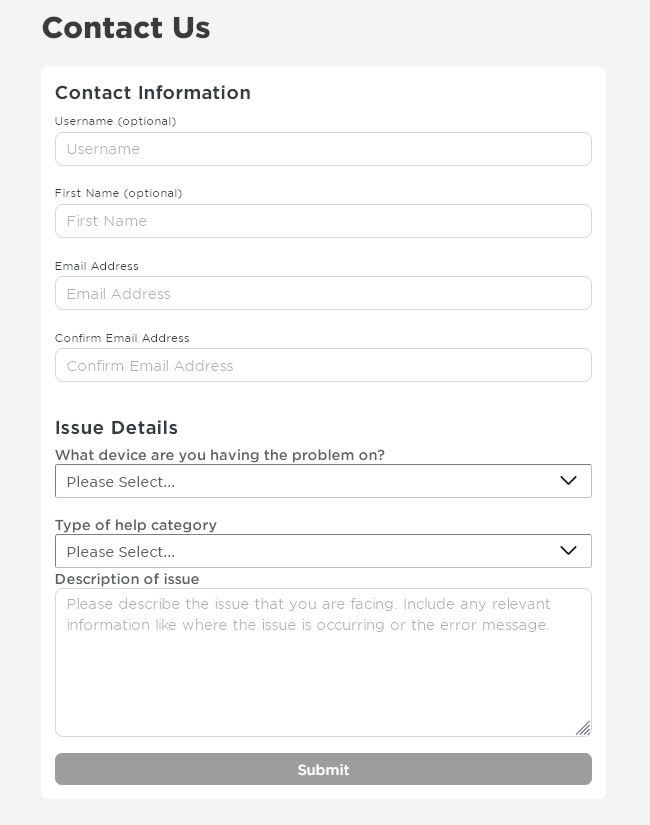Viewport: 650px width, 825px height.
Task: Click the 'Confirm Email Address' label
Action: click(122, 338)
